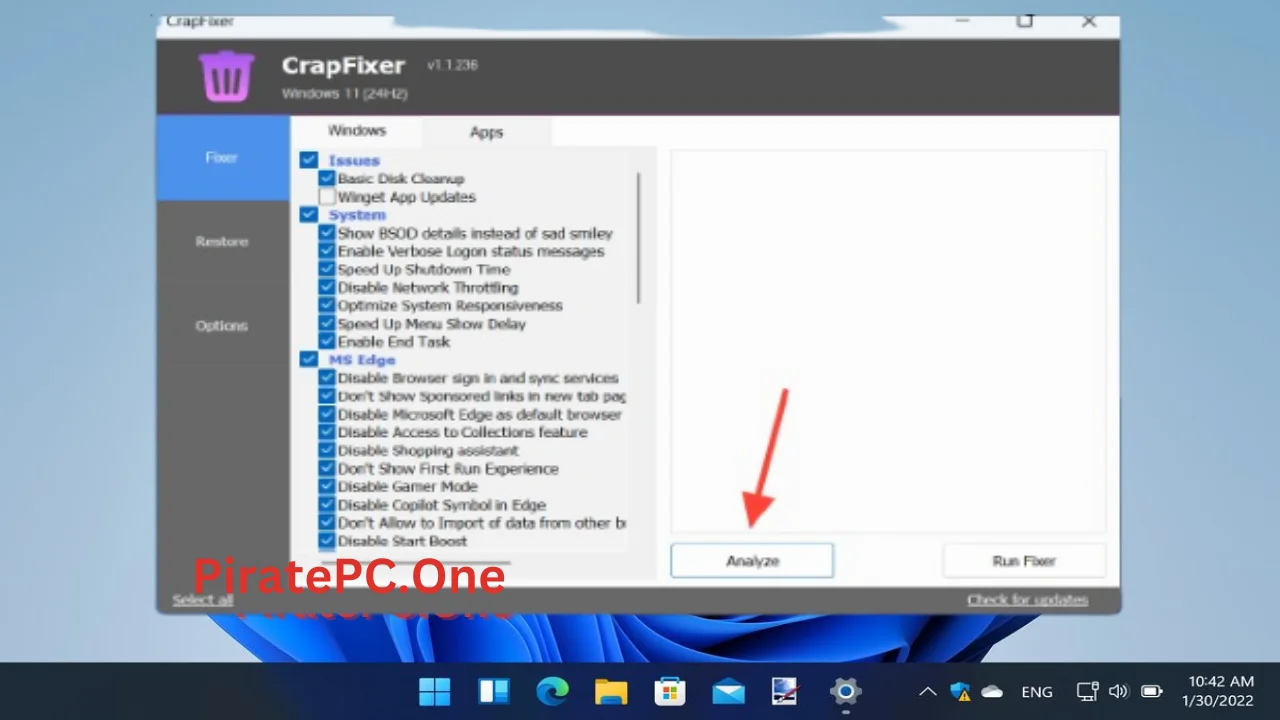Switch the ENG input language
1280x720 pixels.
1037,691
